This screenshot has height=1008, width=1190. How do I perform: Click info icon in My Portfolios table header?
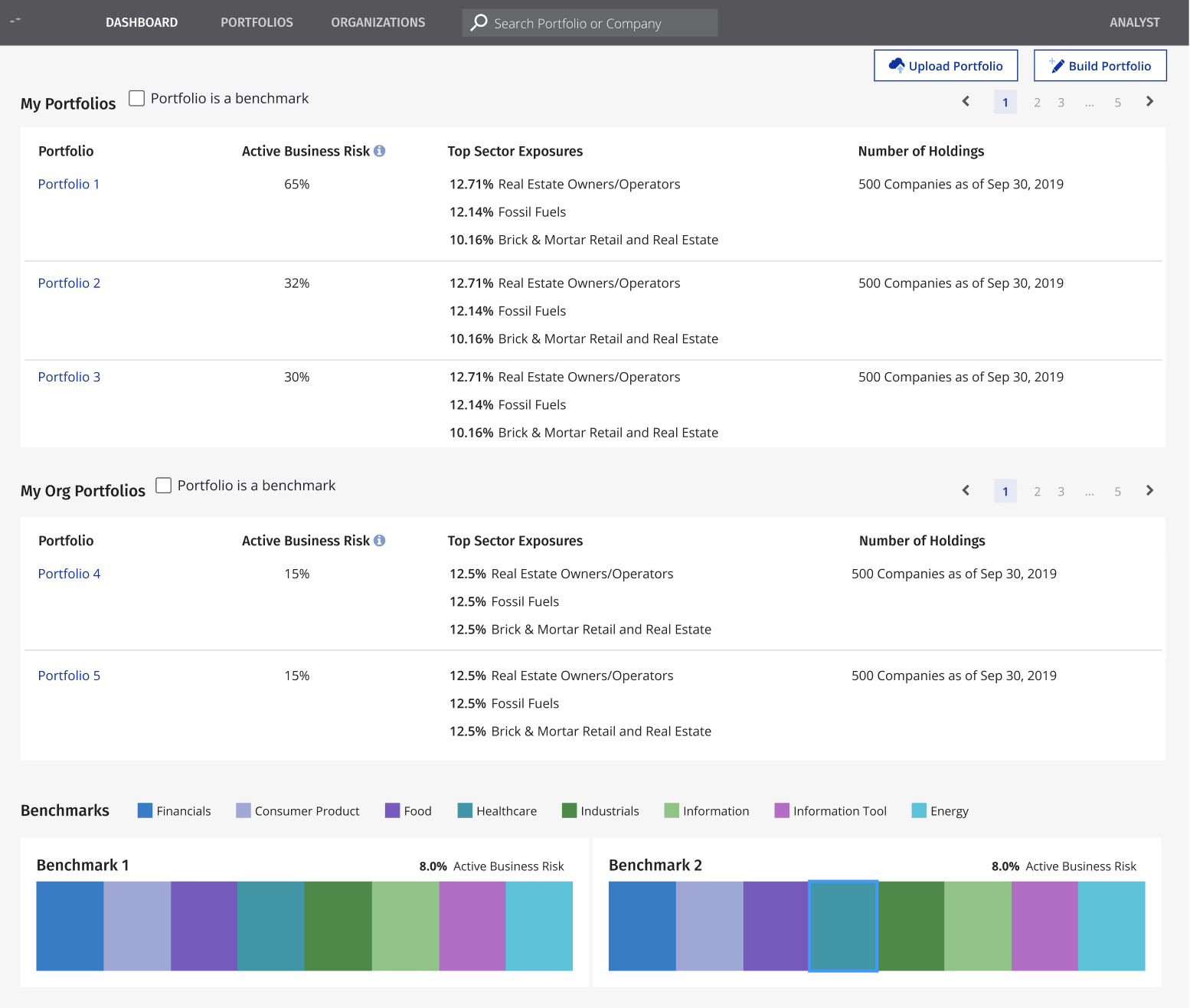[379, 152]
